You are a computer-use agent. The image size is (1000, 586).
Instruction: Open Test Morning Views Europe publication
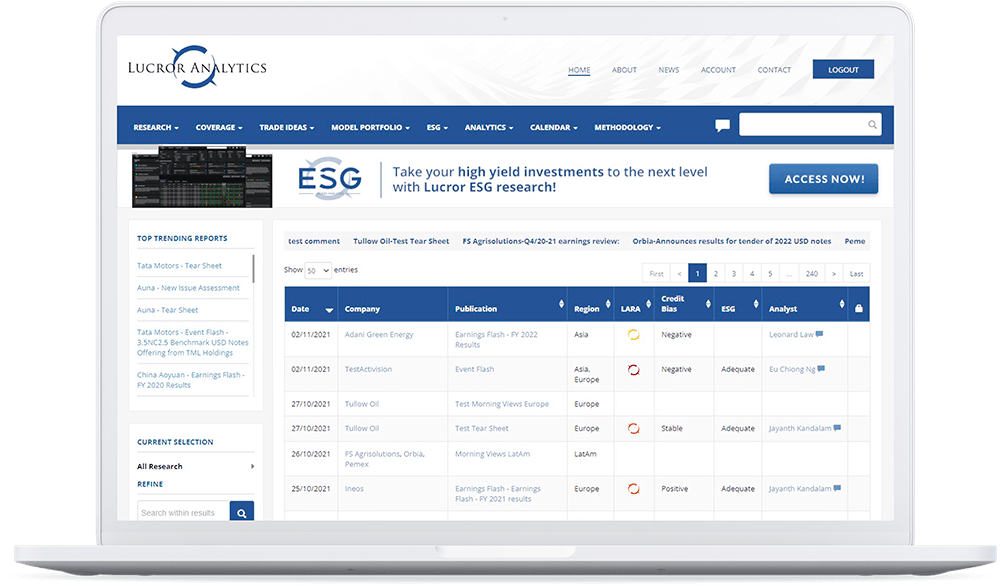(x=502, y=404)
